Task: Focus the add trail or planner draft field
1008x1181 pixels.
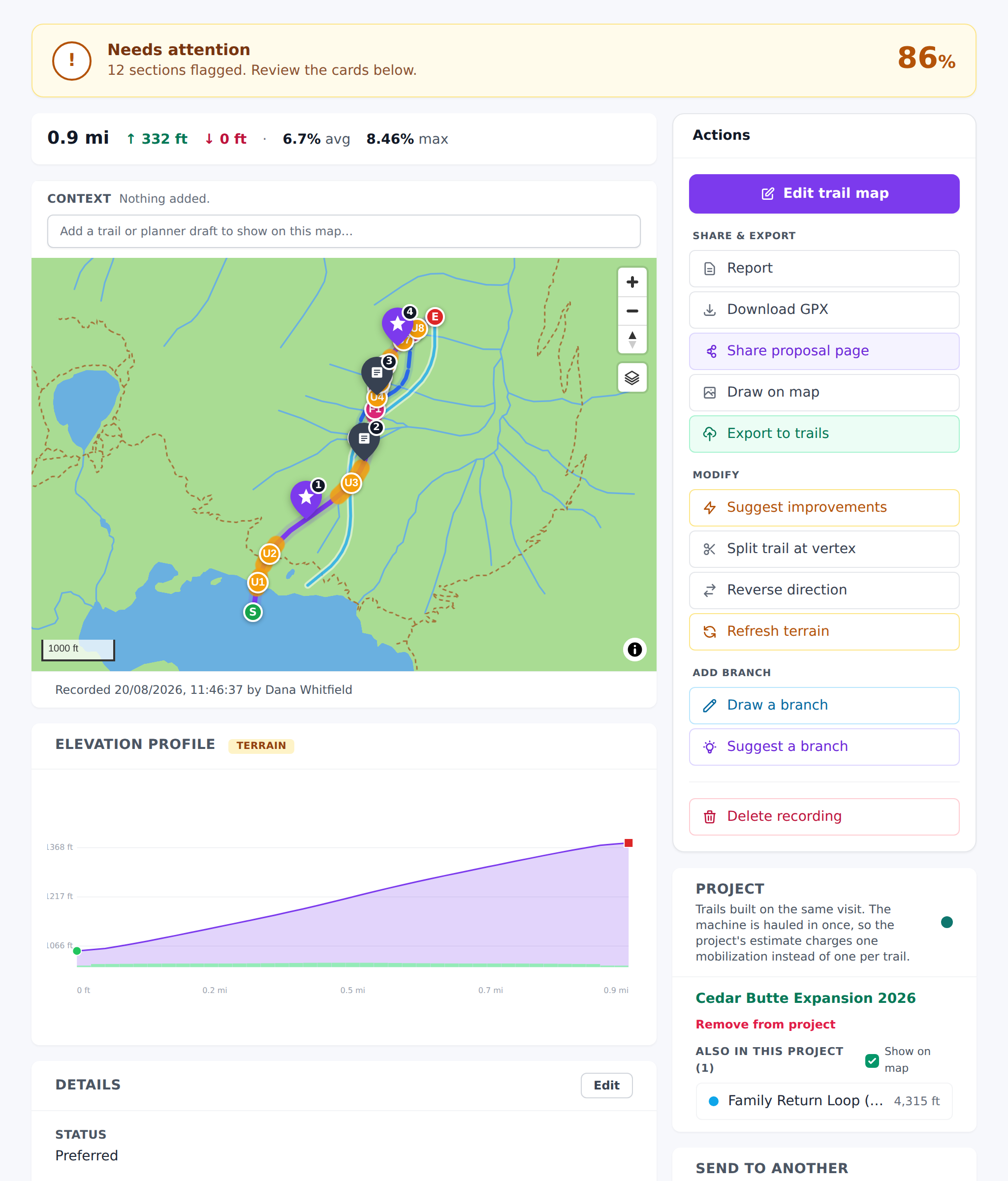Action: (344, 231)
